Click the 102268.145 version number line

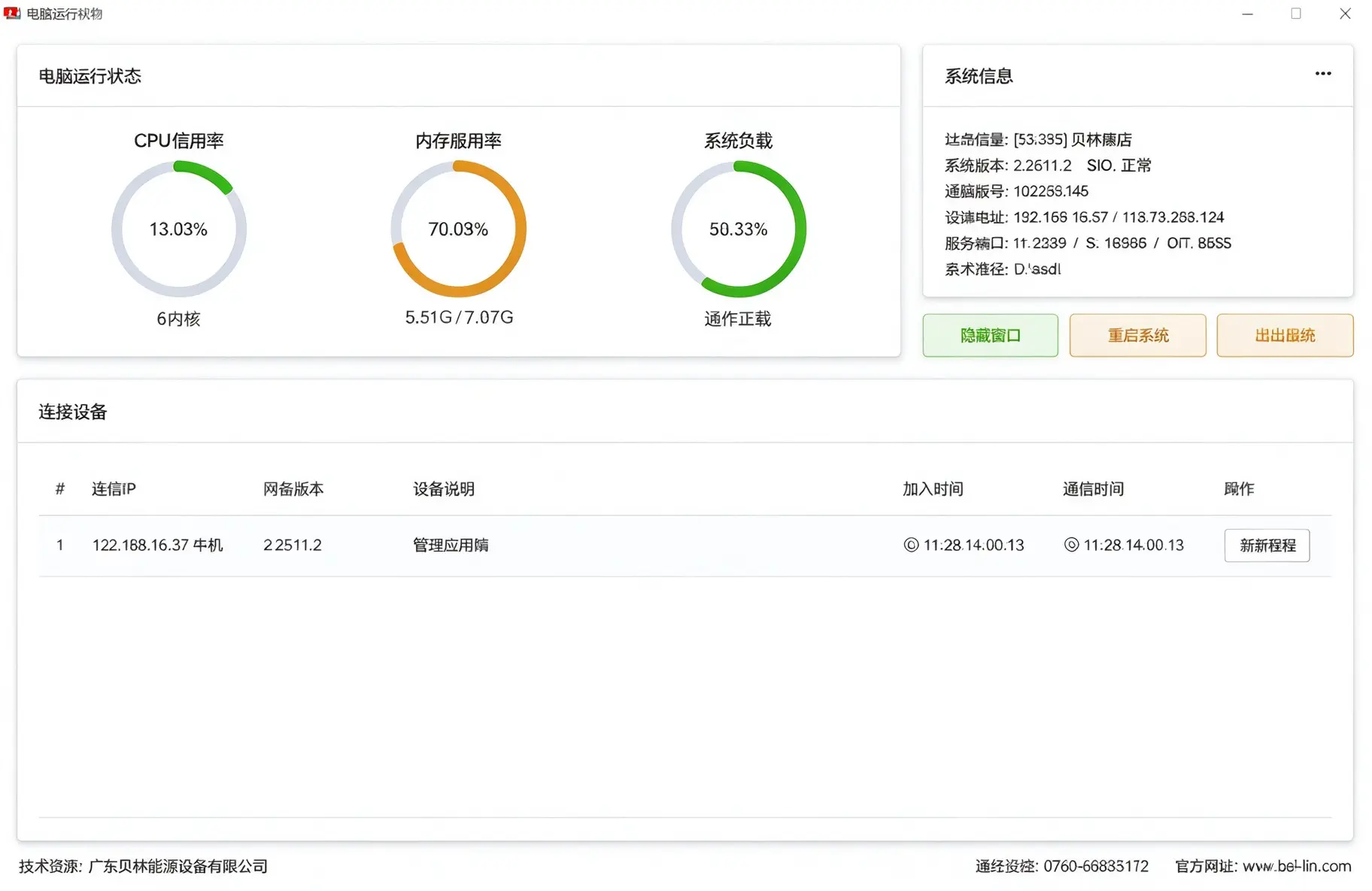[1016, 191]
